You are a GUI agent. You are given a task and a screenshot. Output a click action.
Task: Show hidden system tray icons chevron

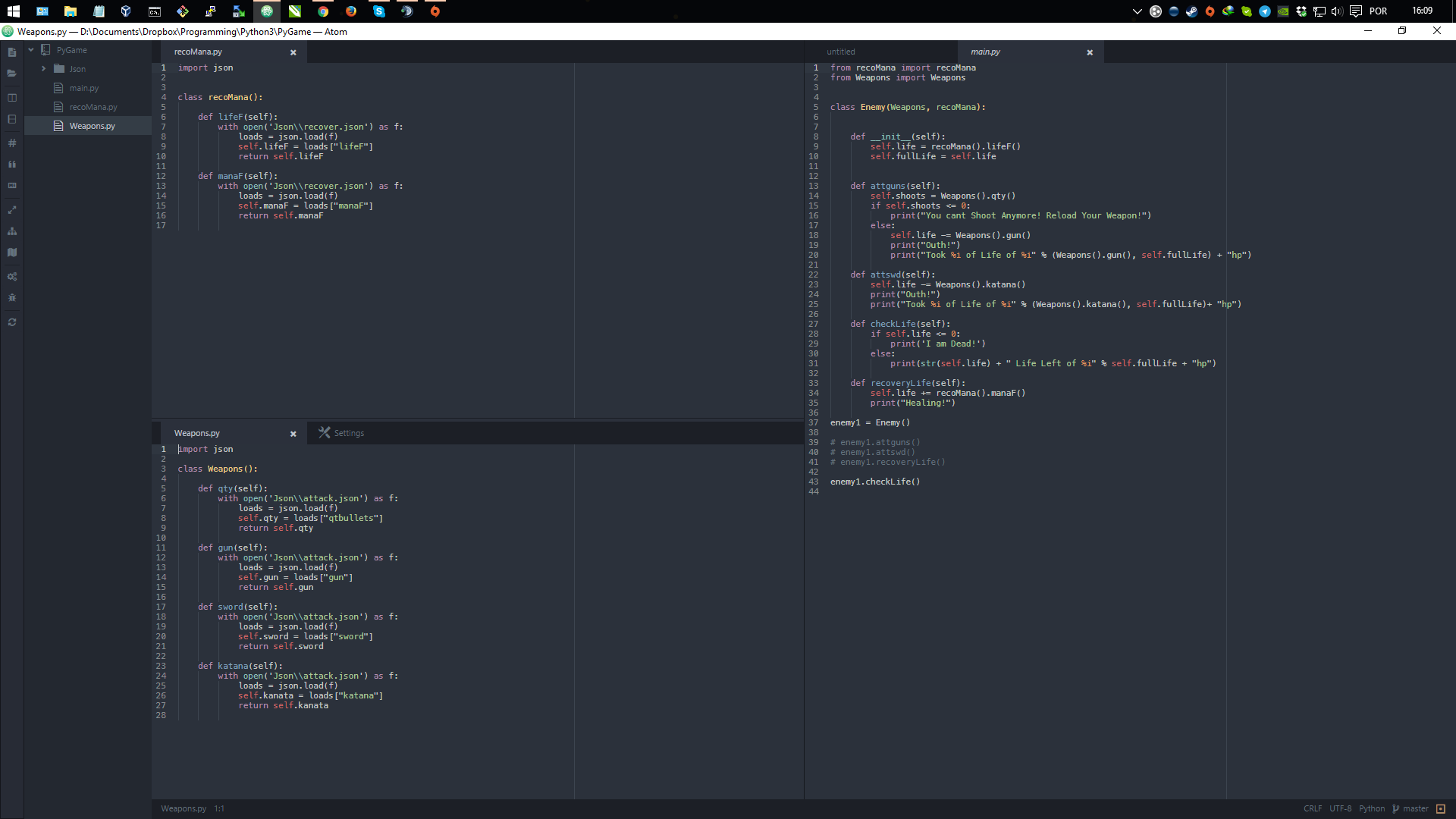pyautogui.click(x=1137, y=11)
